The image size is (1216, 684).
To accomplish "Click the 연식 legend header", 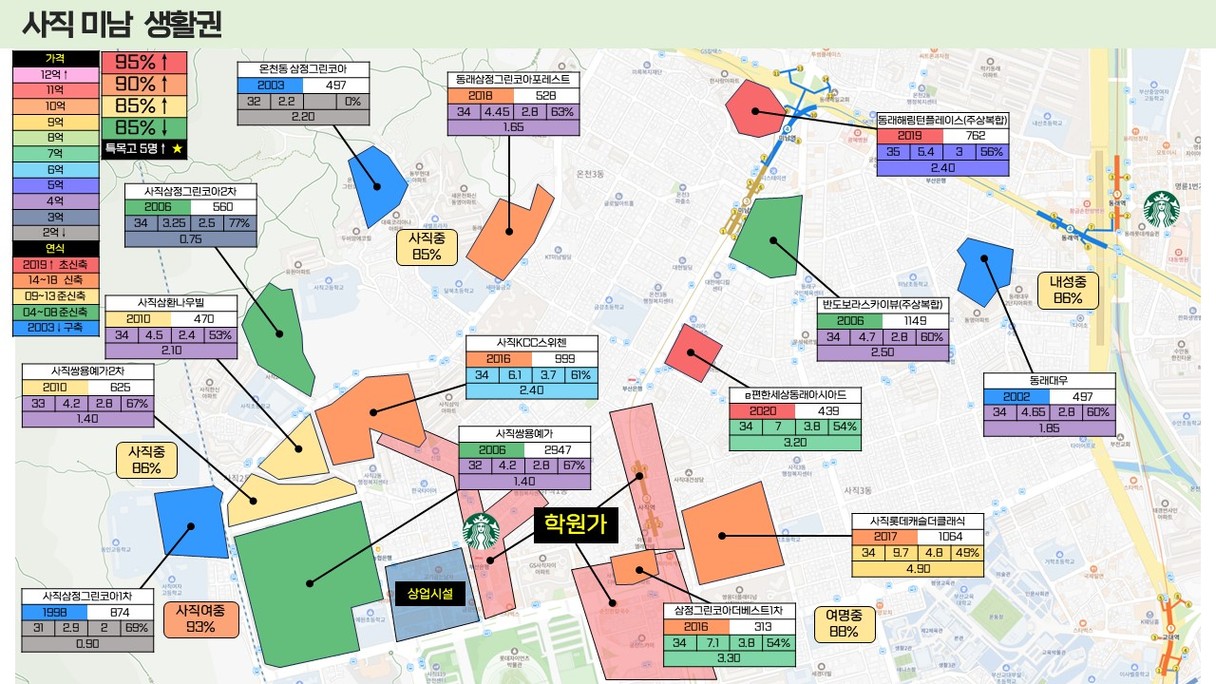I will click(54, 248).
